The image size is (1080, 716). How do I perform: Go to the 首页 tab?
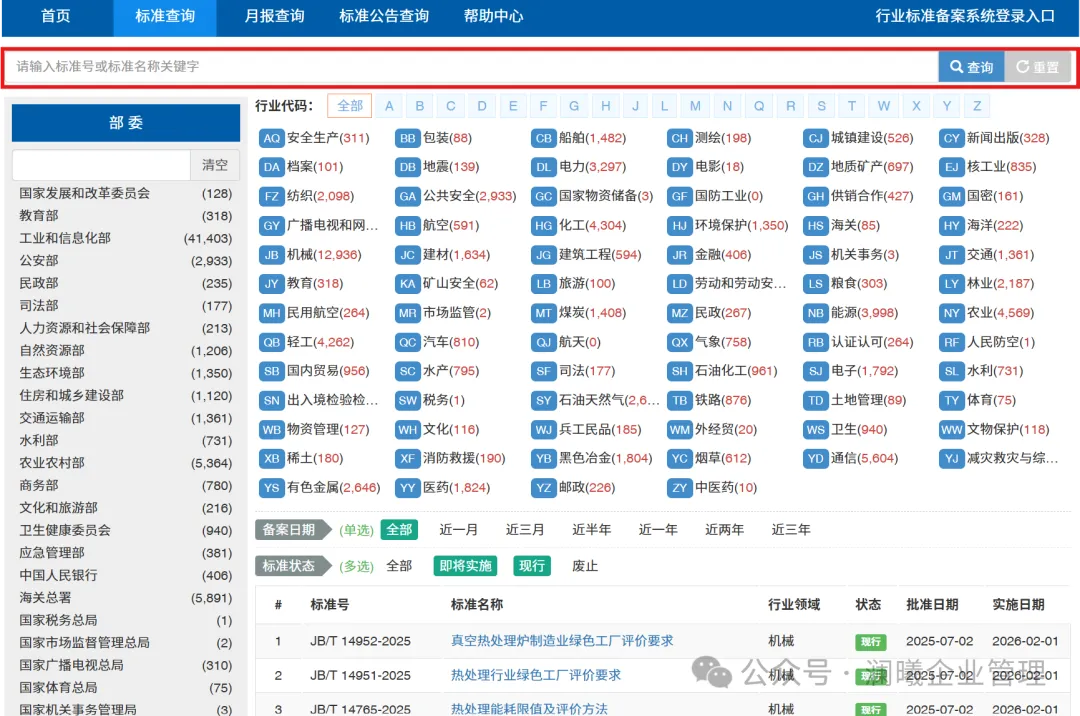coord(56,16)
